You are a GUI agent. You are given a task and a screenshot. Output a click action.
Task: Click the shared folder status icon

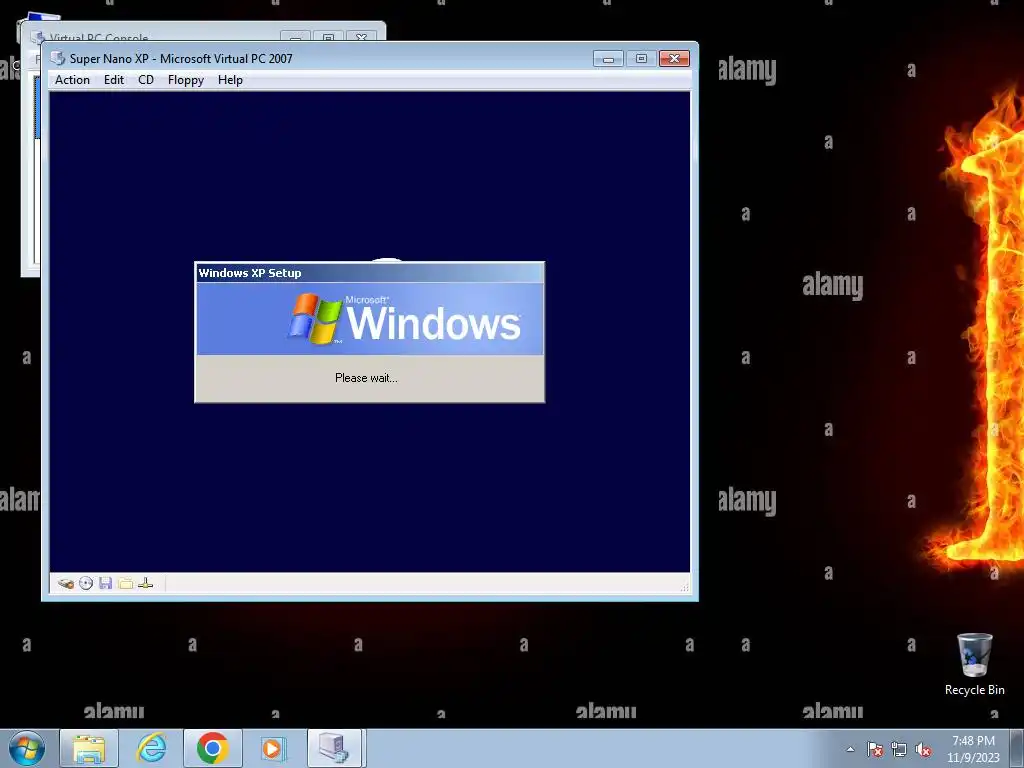[x=125, y=583]
